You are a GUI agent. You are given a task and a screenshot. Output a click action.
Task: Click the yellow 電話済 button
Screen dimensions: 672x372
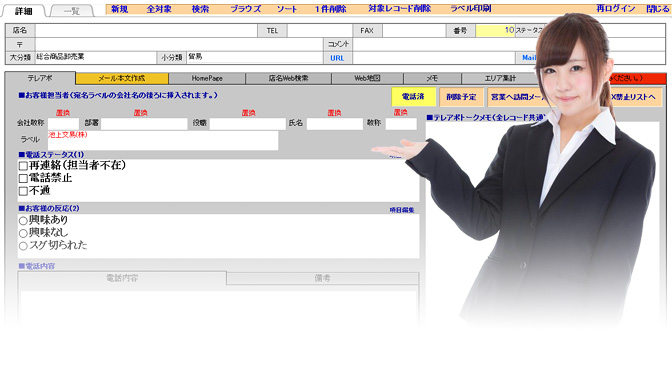tap(414, 97)
